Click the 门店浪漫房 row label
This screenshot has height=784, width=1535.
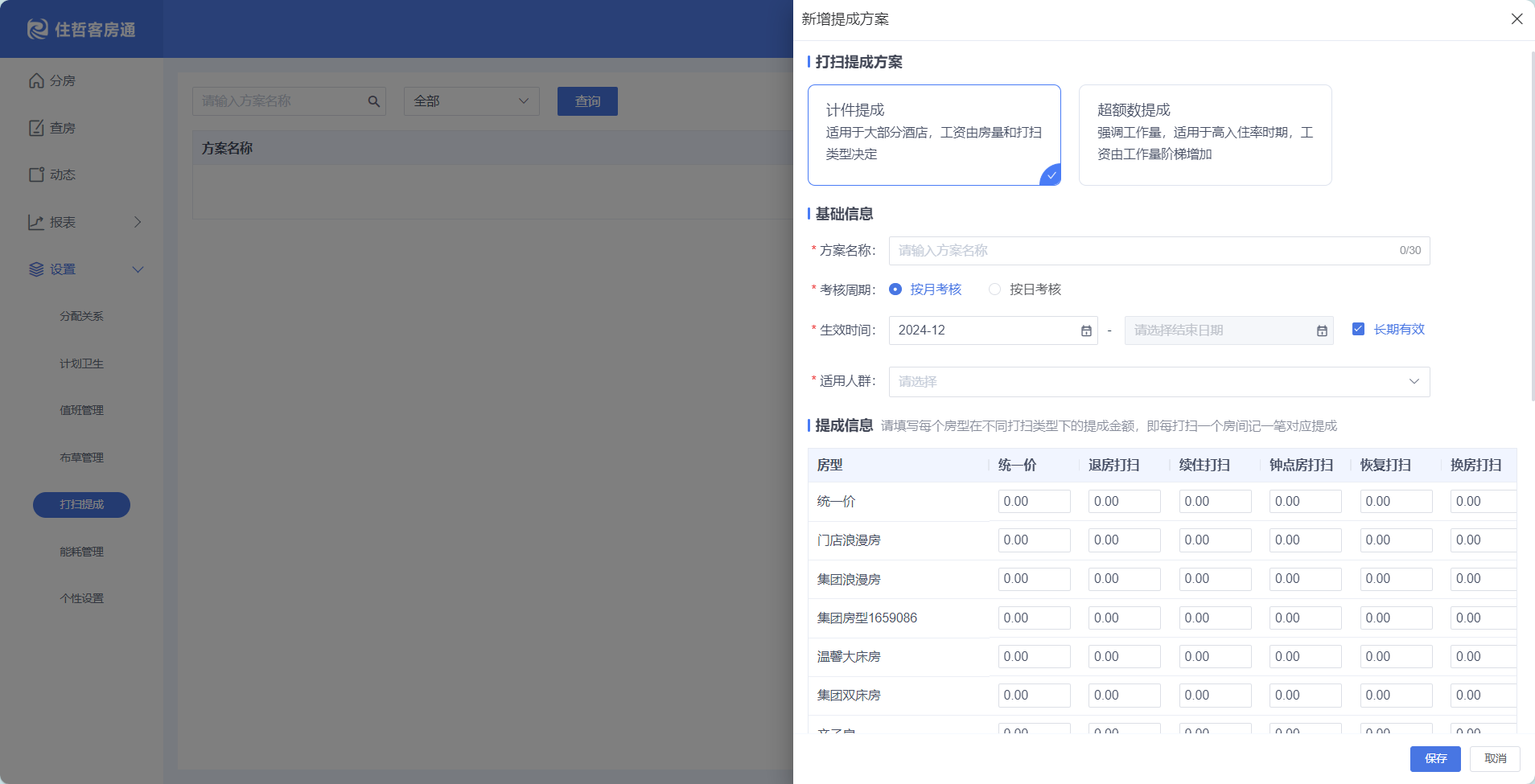point(849,540)
